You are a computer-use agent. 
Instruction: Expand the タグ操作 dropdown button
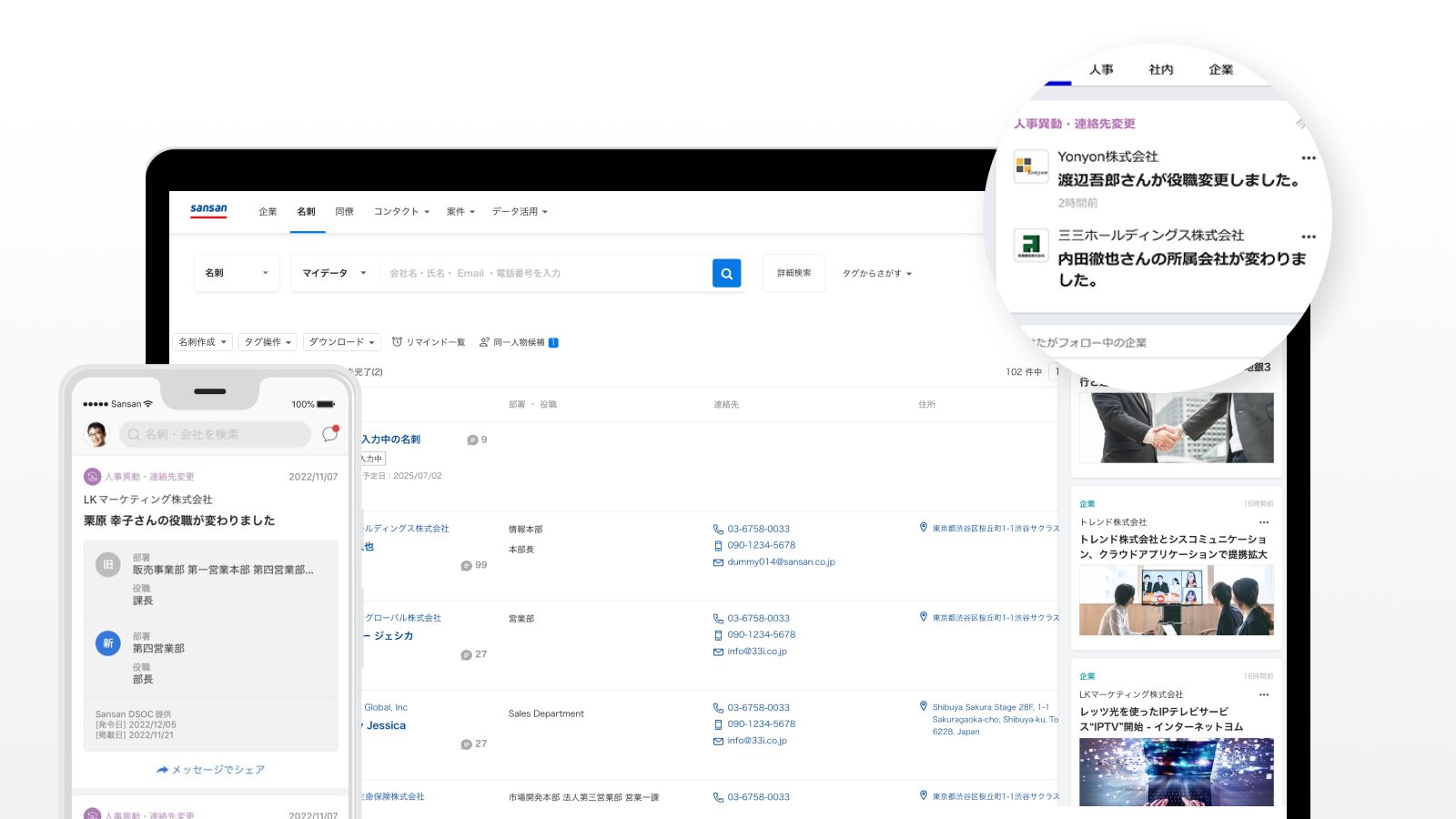point(268,342)
